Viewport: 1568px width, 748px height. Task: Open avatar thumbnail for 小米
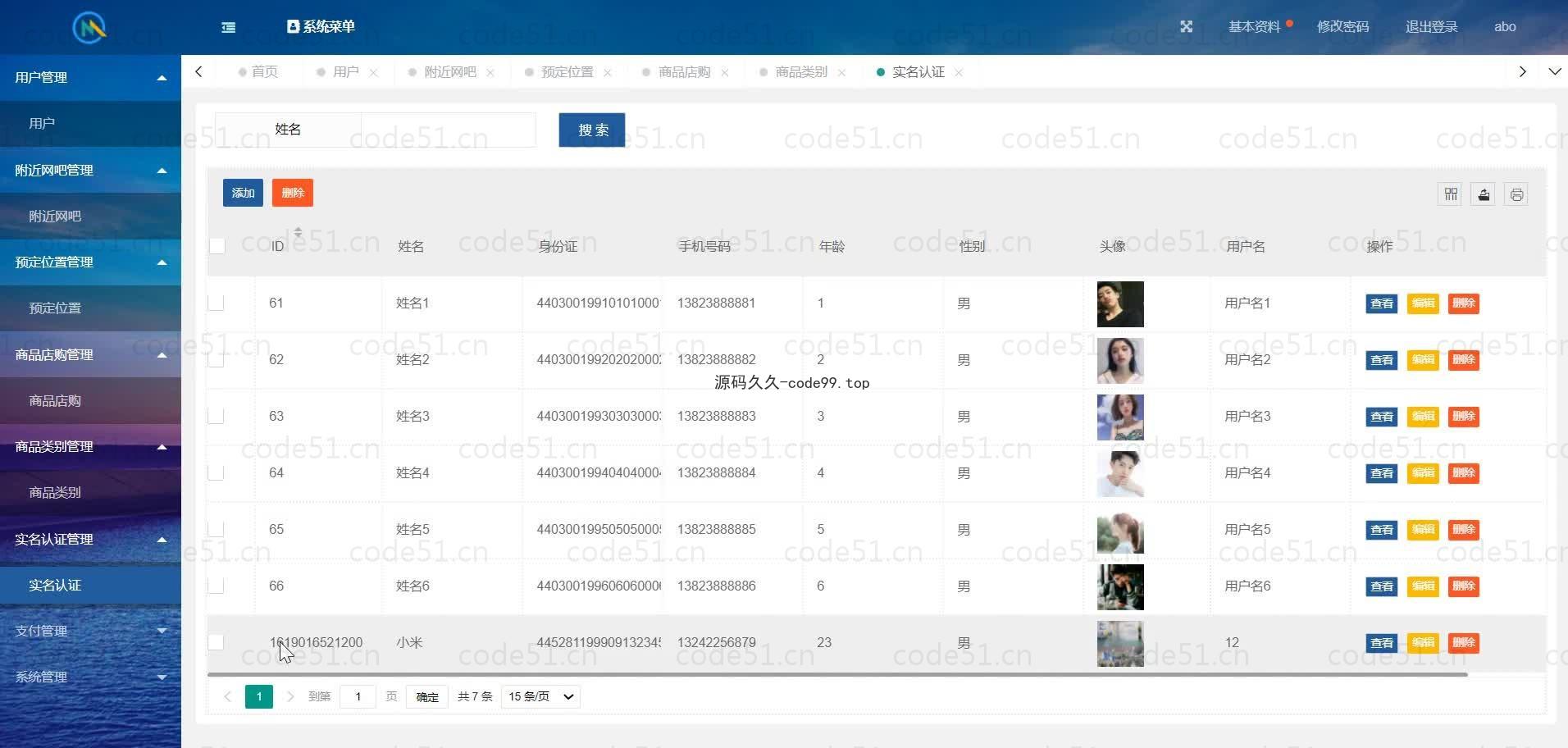click(x=1120, y=643)
